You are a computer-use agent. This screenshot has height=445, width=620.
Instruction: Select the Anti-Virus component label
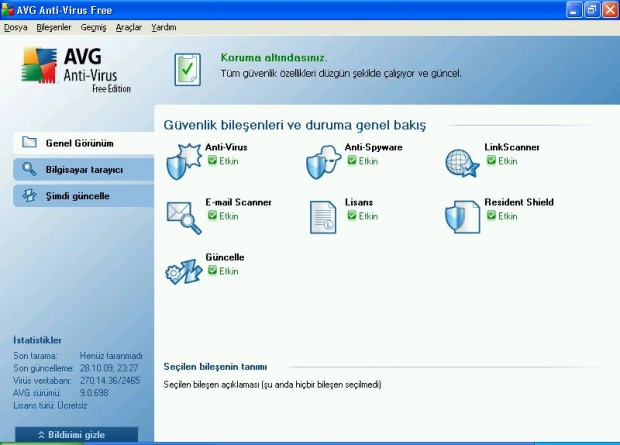[226, 147]
